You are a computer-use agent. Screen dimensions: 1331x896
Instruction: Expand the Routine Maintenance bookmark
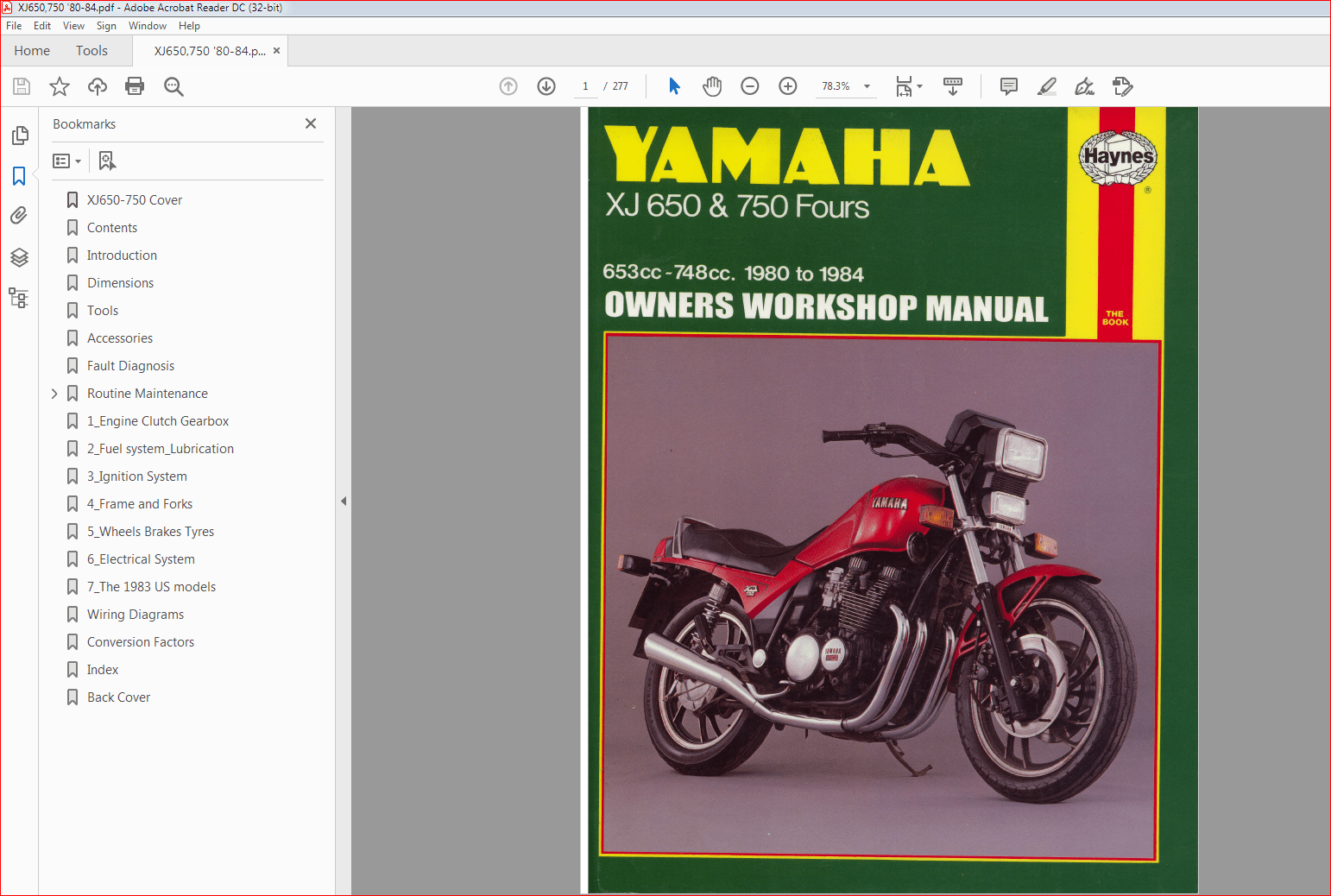point(54,394)
